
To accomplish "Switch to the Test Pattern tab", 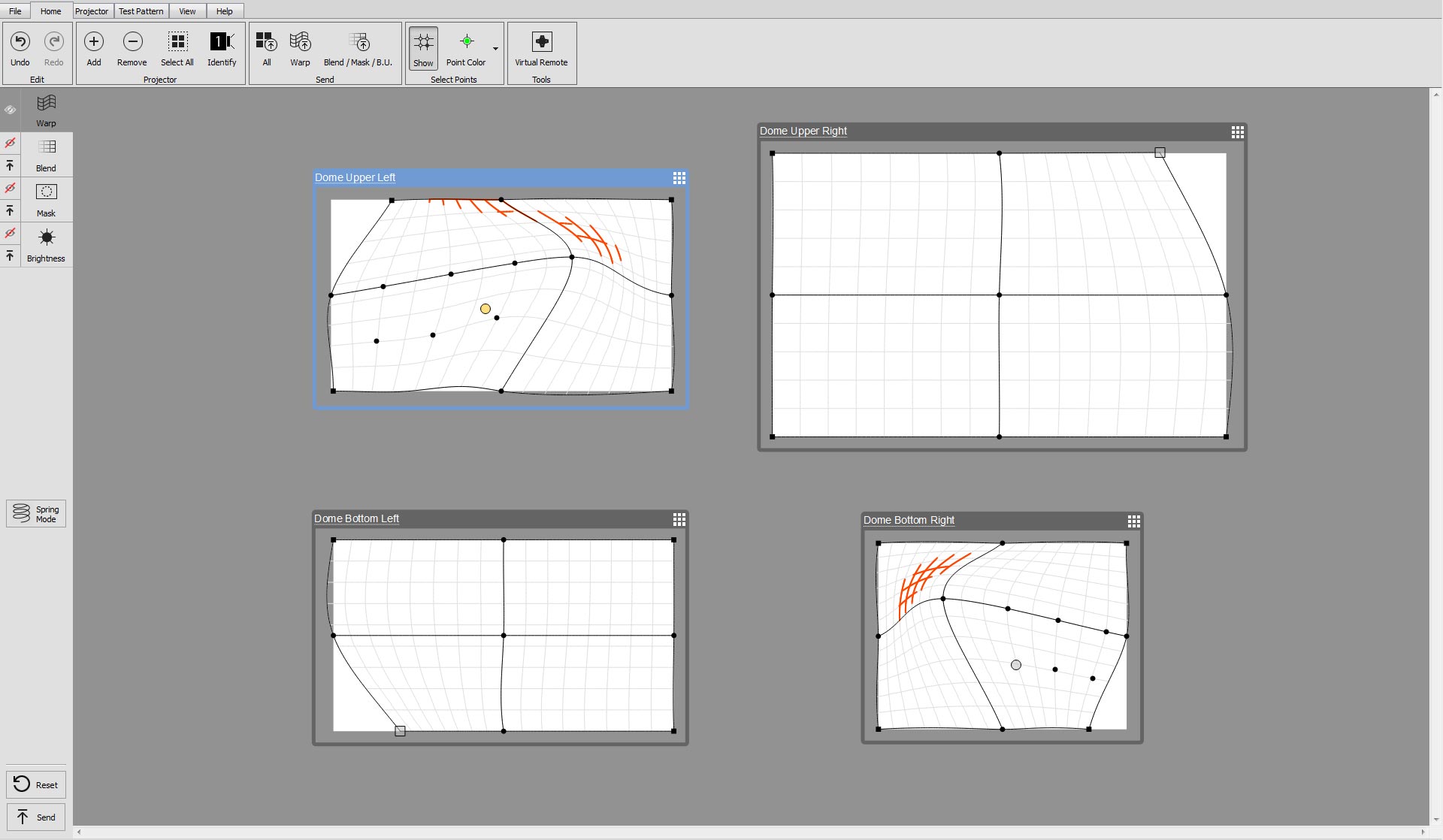I will pyautogui.click(x=141, y=11).
